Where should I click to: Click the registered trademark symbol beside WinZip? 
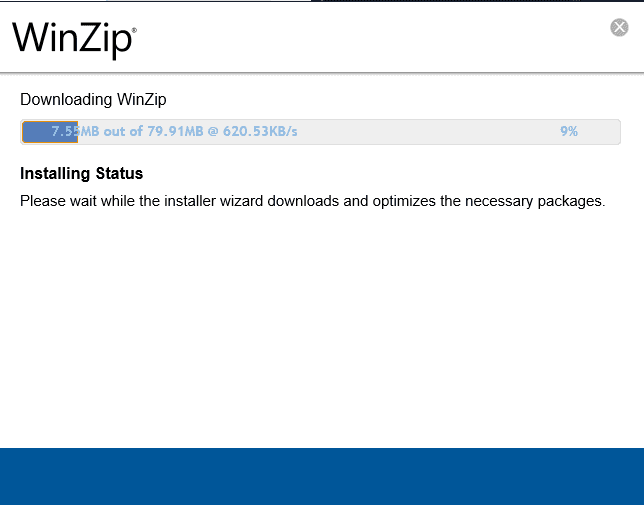pyautogui.click(x=134, y=30)
